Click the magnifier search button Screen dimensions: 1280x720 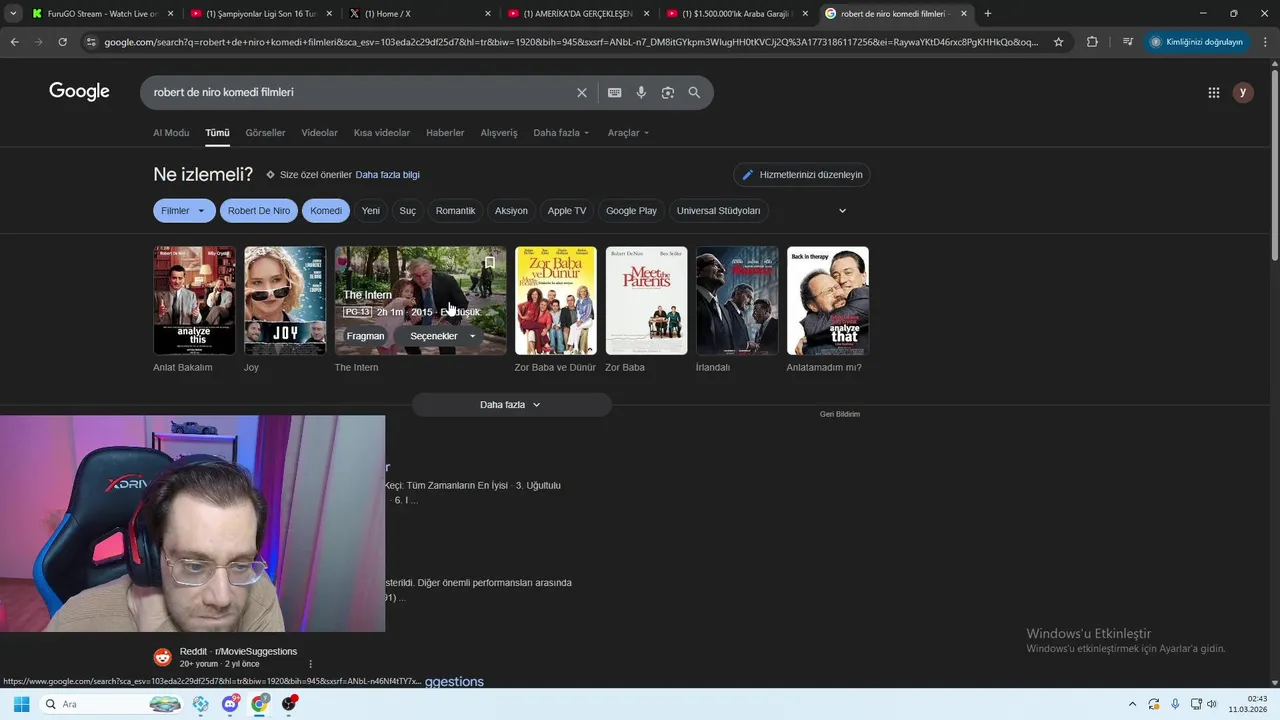[x=694, y=93]
